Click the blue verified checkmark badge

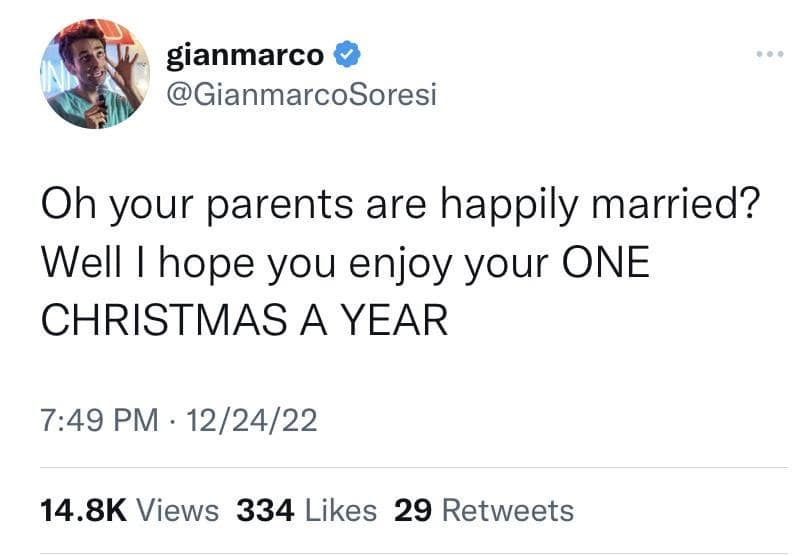[345, 55]
